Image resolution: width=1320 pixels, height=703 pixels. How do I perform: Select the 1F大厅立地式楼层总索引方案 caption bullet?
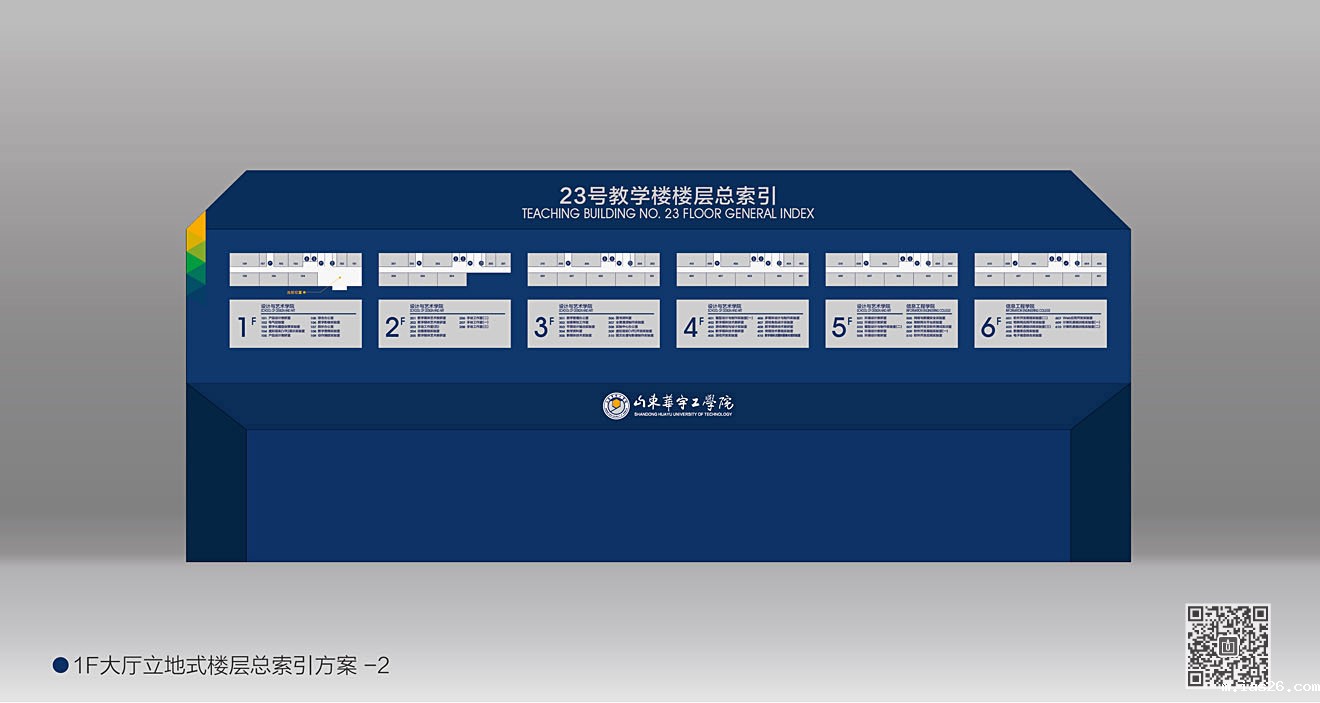pos(62,663)
